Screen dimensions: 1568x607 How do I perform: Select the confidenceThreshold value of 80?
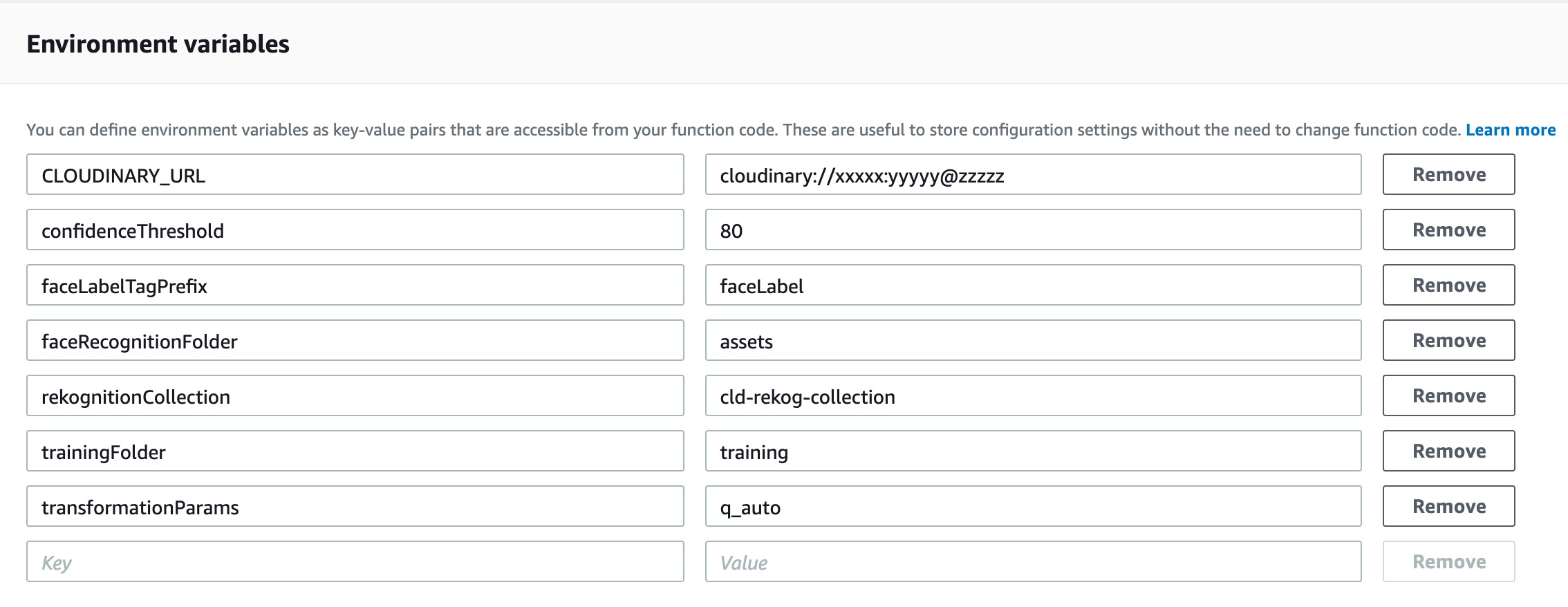(1033, 230)
